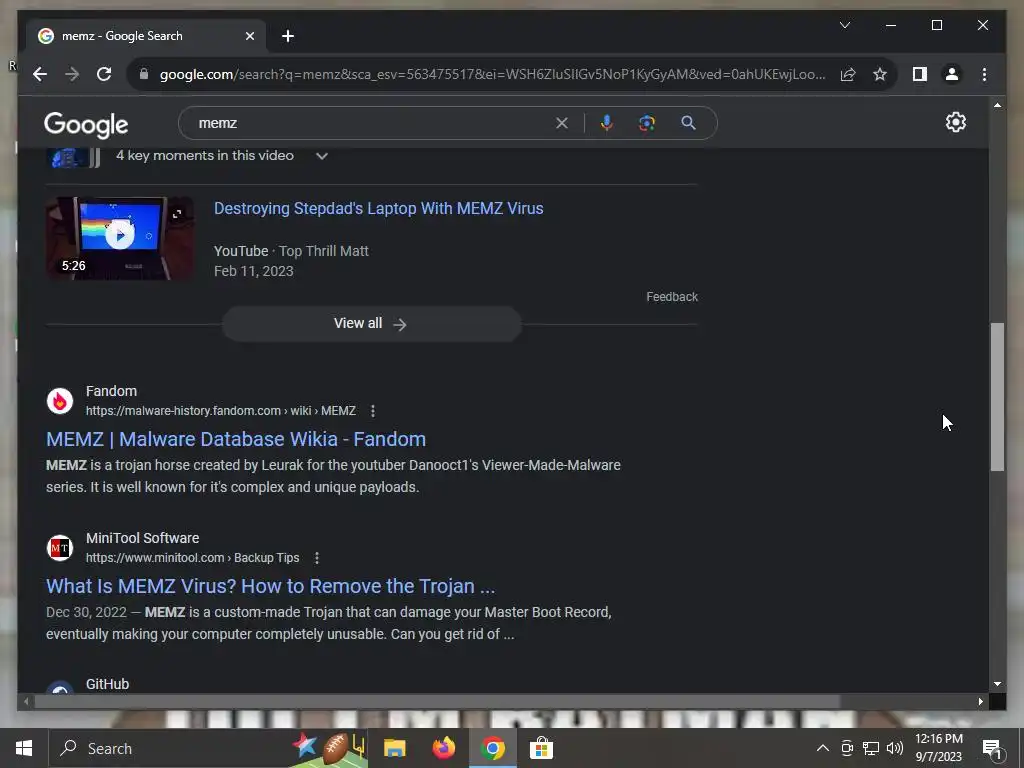Open more options for Fandom result
This screenshot has height=768, width=1024.
click(x=373, y=411)
